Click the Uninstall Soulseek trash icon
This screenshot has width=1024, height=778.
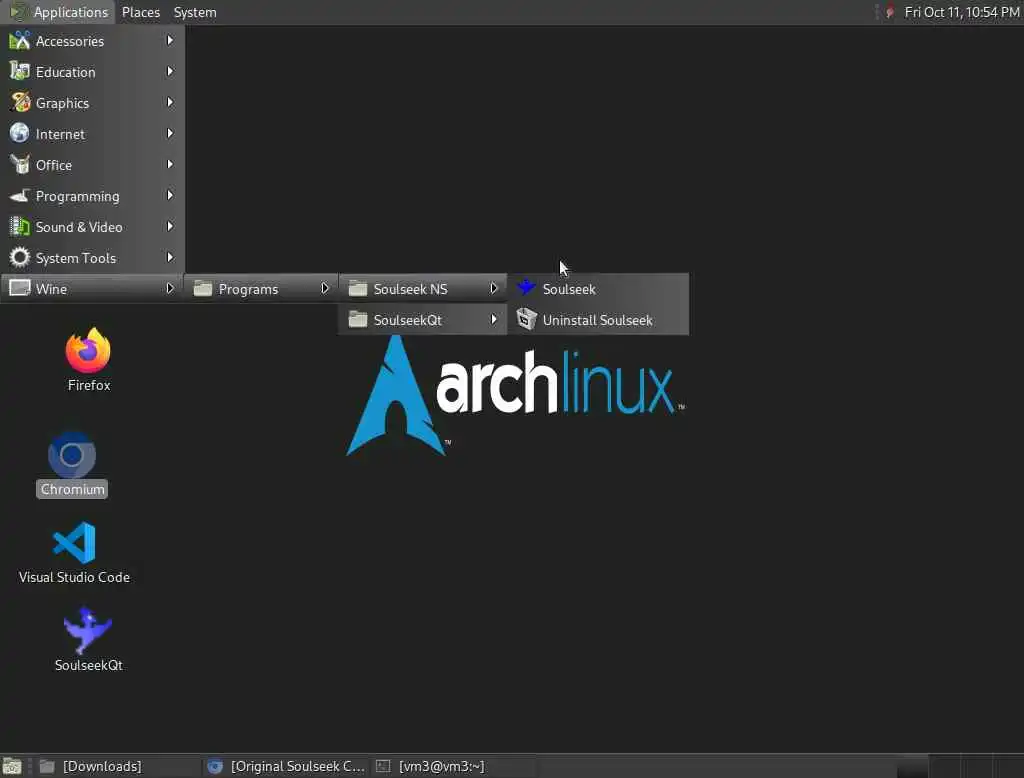526,319
